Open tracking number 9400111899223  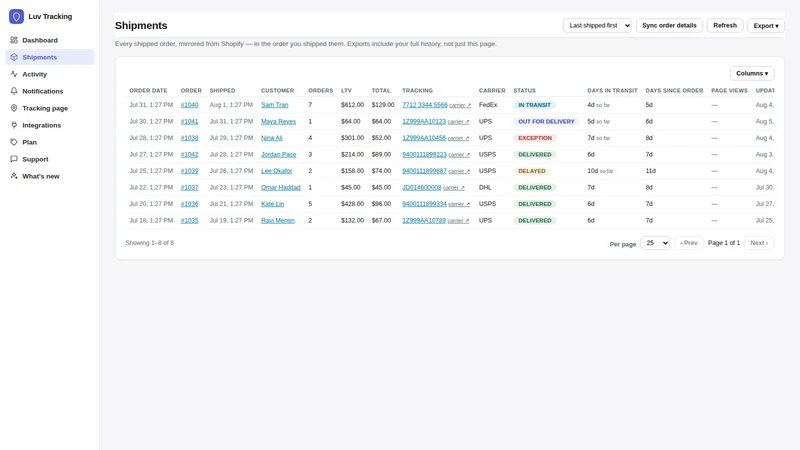coord(424,155)
